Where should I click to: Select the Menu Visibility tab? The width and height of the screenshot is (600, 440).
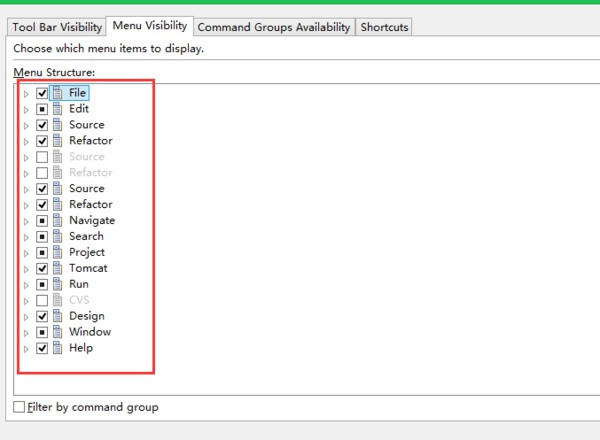[150, 26]
